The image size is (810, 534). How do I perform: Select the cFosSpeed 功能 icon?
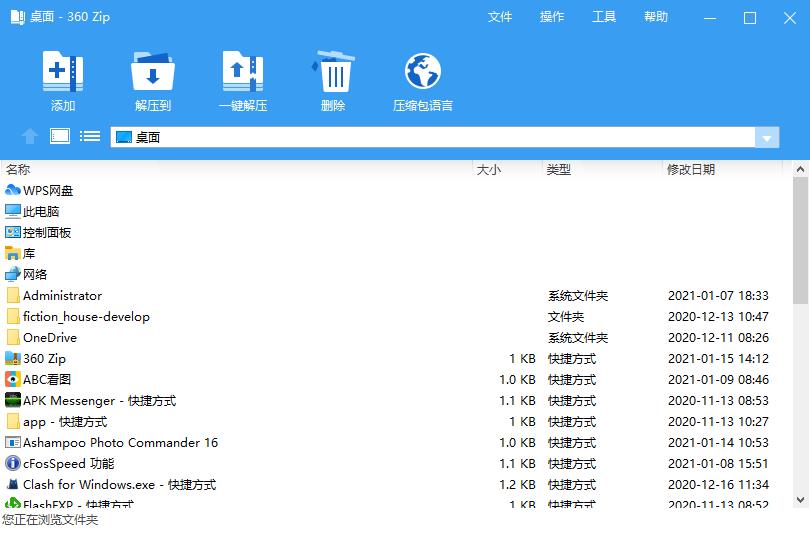click(x=12, y=463)
